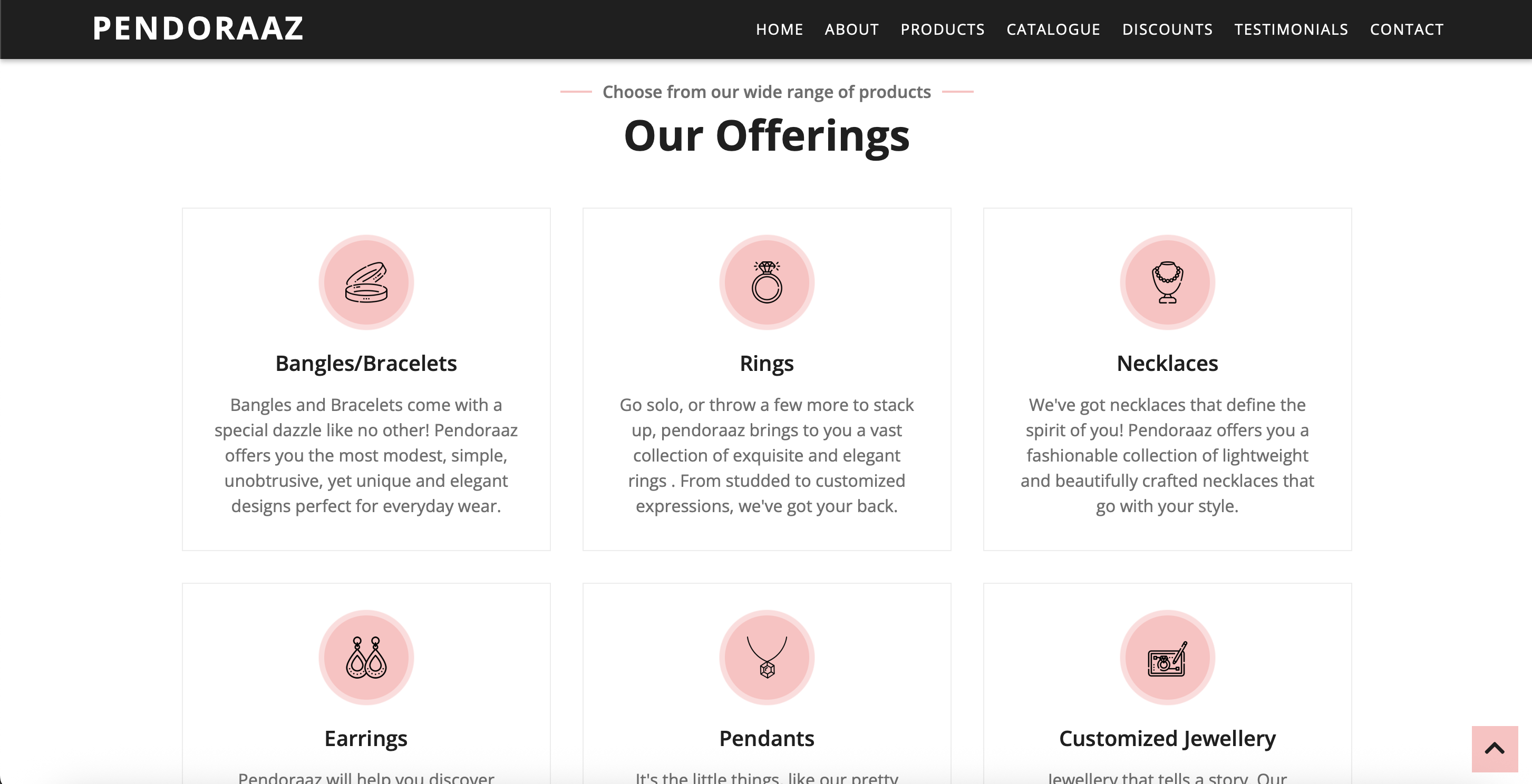Image resolution: width=1532 pixels, height=784 pixels.
Task: Jump to the Contact section
Action: [1407, 30]
